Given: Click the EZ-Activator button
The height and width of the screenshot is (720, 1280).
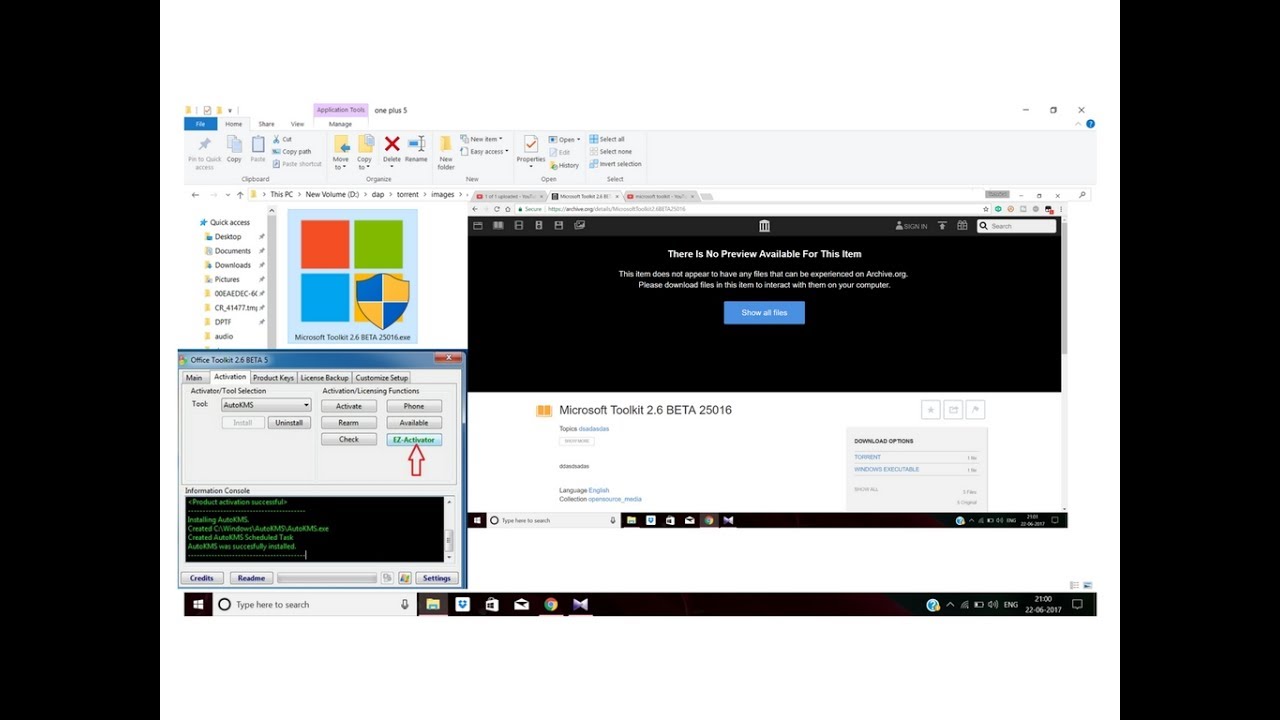Looking at the screenshot, I should [x=414, y=440].
